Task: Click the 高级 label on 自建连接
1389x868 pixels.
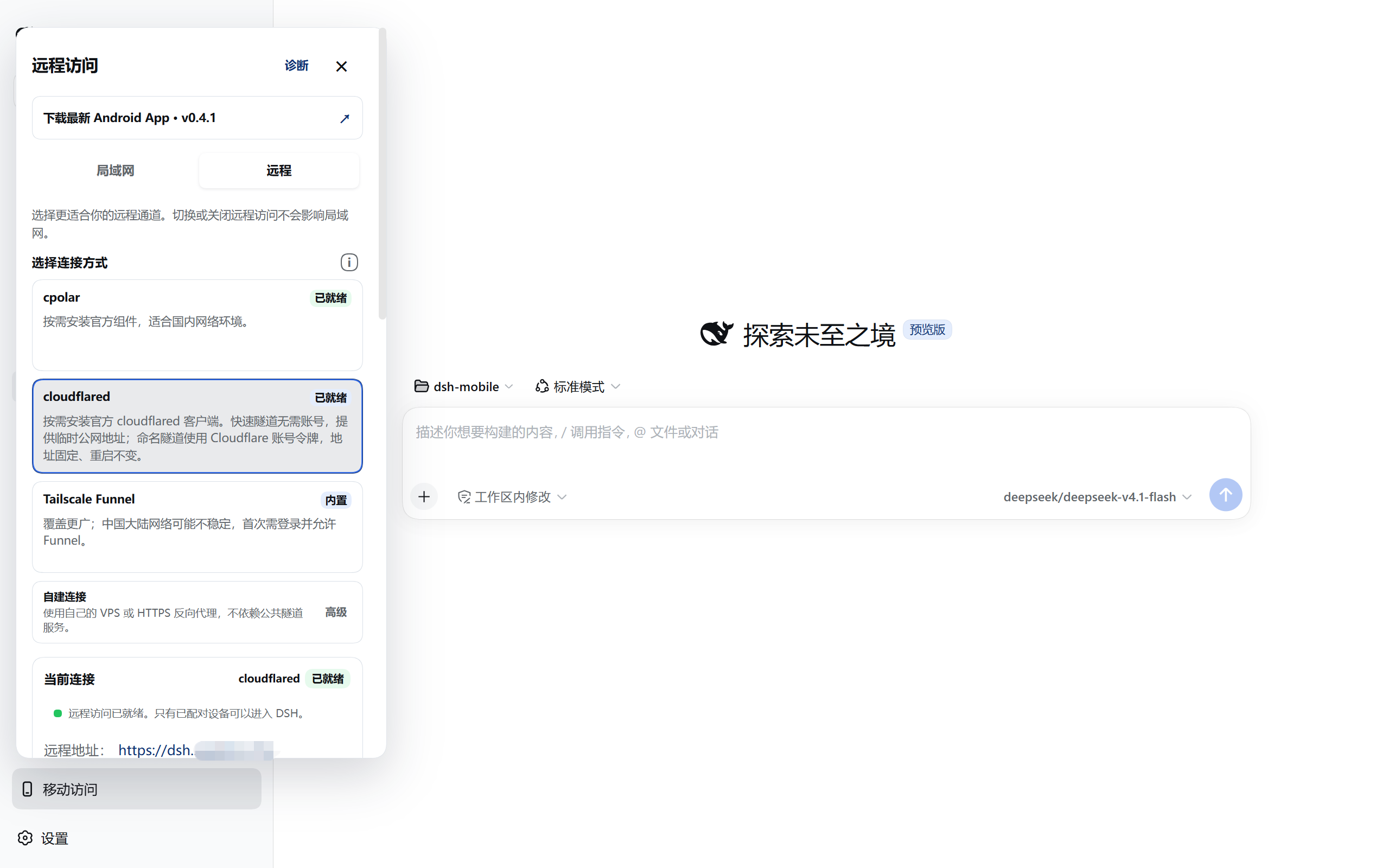Action: (x=336, y=612)
